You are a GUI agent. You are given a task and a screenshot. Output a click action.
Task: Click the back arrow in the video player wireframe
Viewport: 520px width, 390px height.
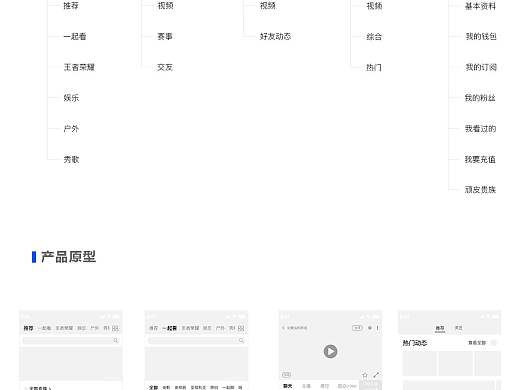point(283,328)
